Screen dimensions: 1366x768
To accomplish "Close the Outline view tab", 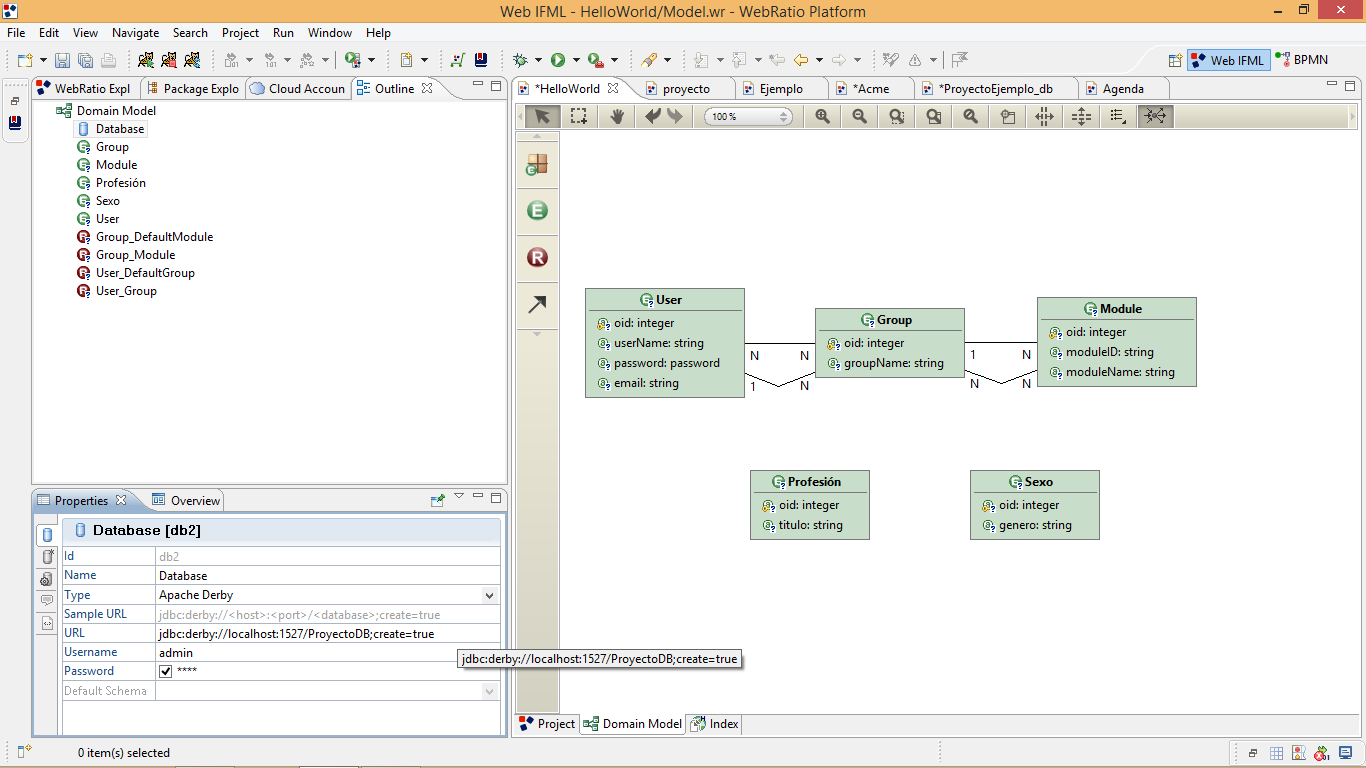I will pyautogui.click(x=427, y=88).
